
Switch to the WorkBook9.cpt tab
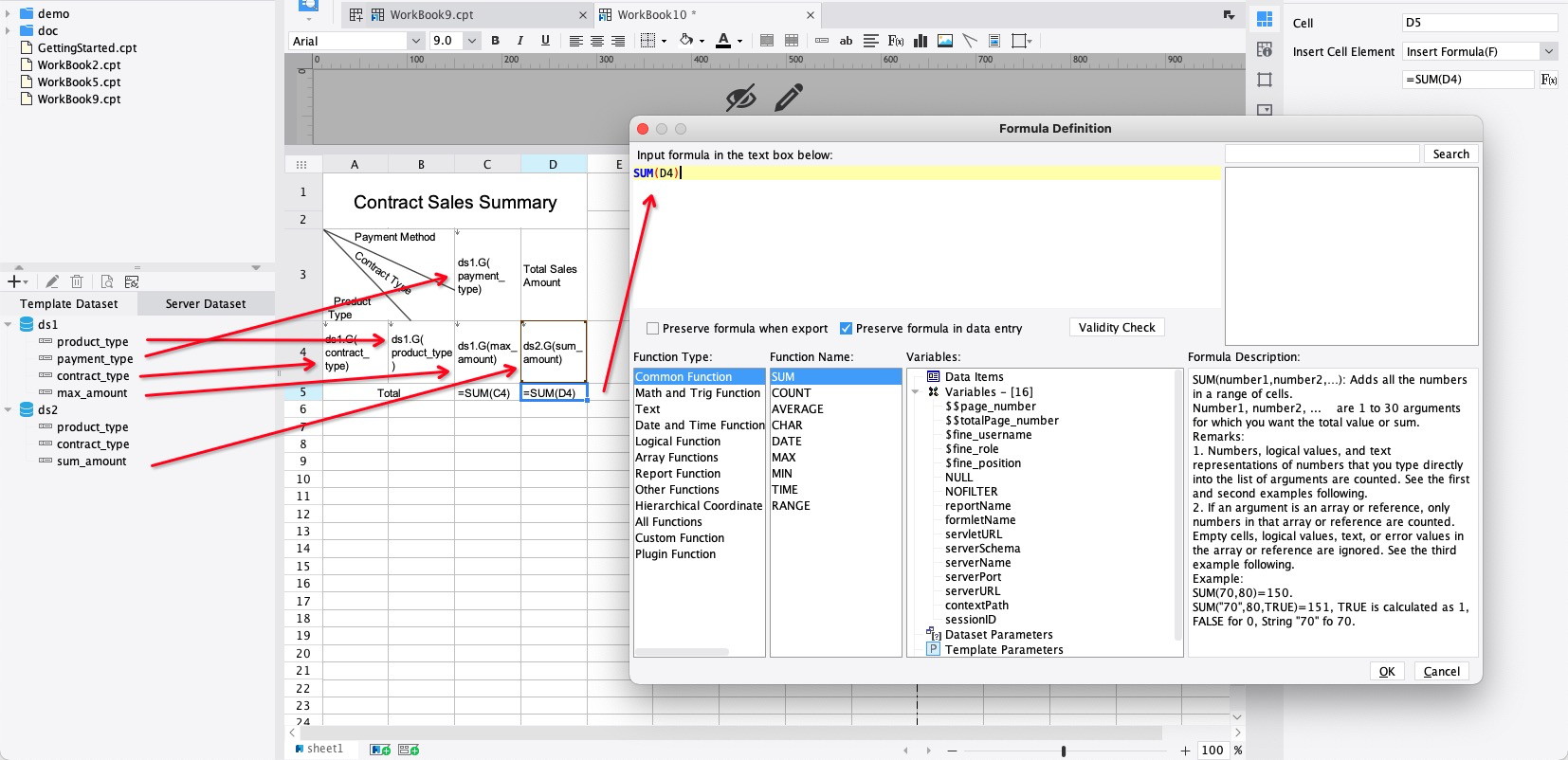pos(431,15)
